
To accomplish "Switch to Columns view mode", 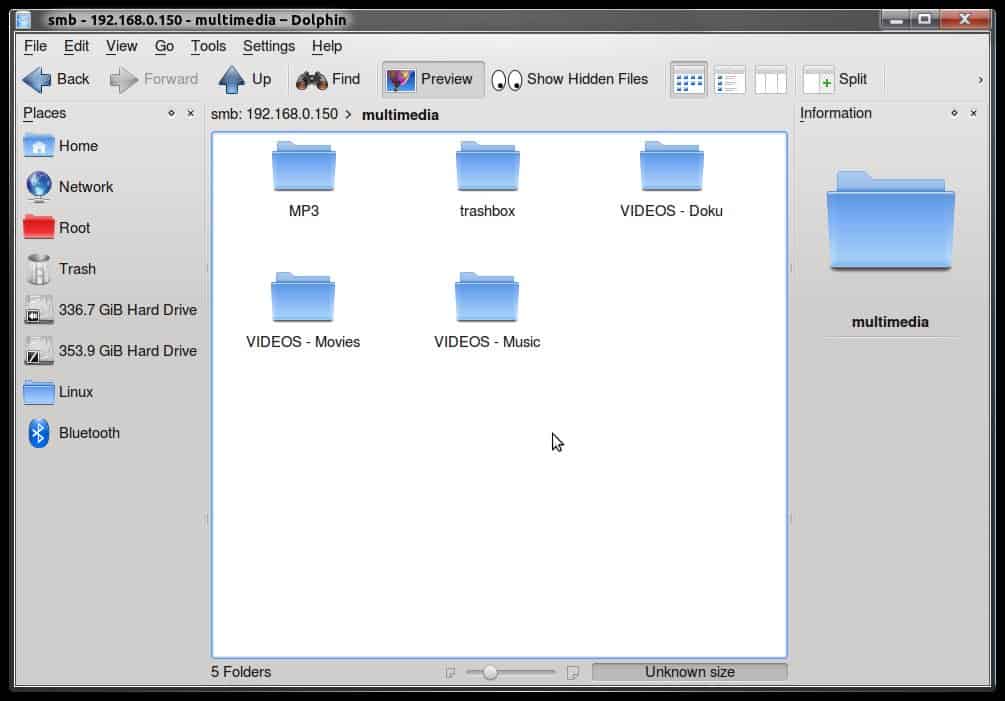I will tap(770, 80).
